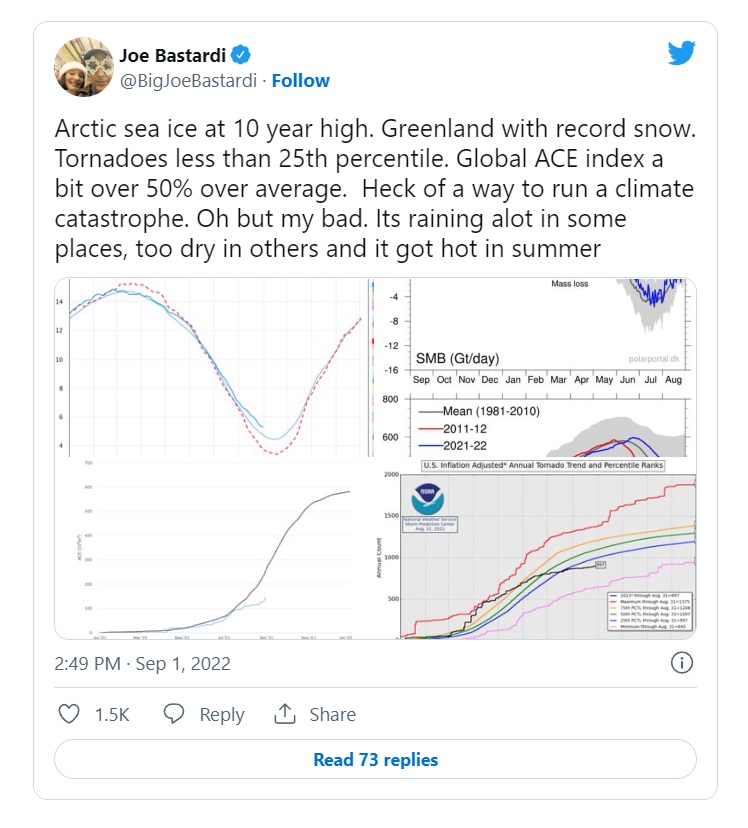This screenshot has width=748, height=828.
Task: Open the @BigJoeBastardi handle link
Action: pos(188,81)
